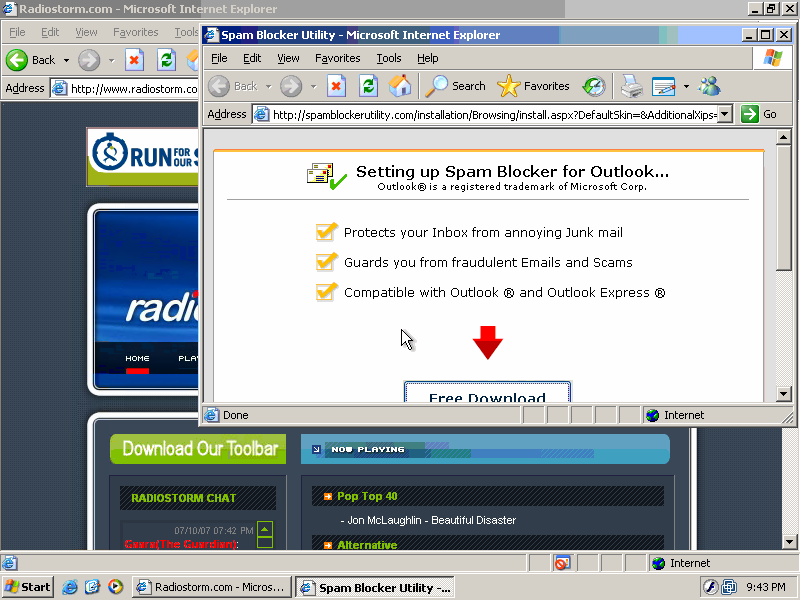The image size is (800, 600).
Task: Click the Start button
Action: [x=28, y=587]
